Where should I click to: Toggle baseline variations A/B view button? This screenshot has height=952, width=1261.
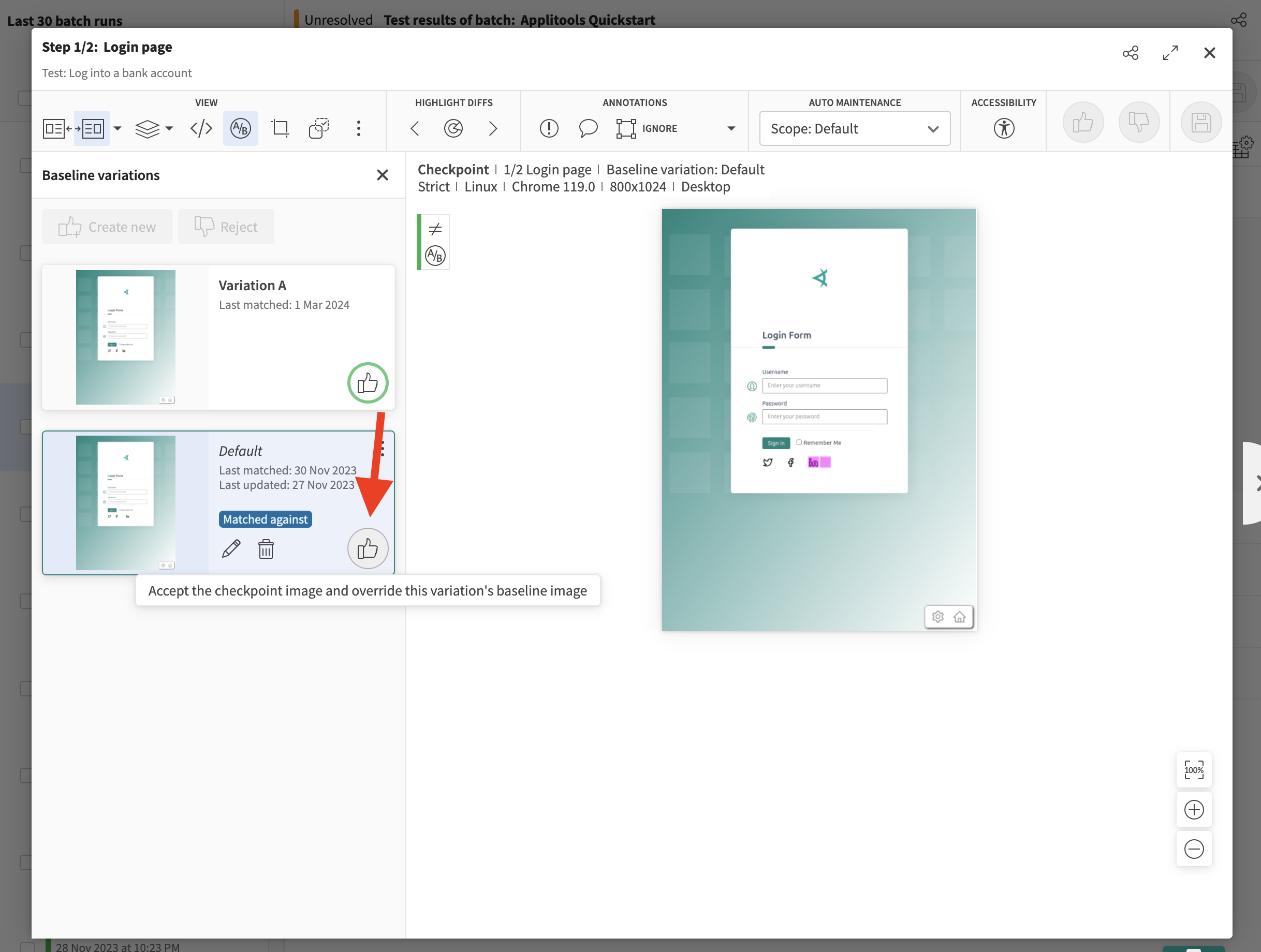[x=240, y=128]
